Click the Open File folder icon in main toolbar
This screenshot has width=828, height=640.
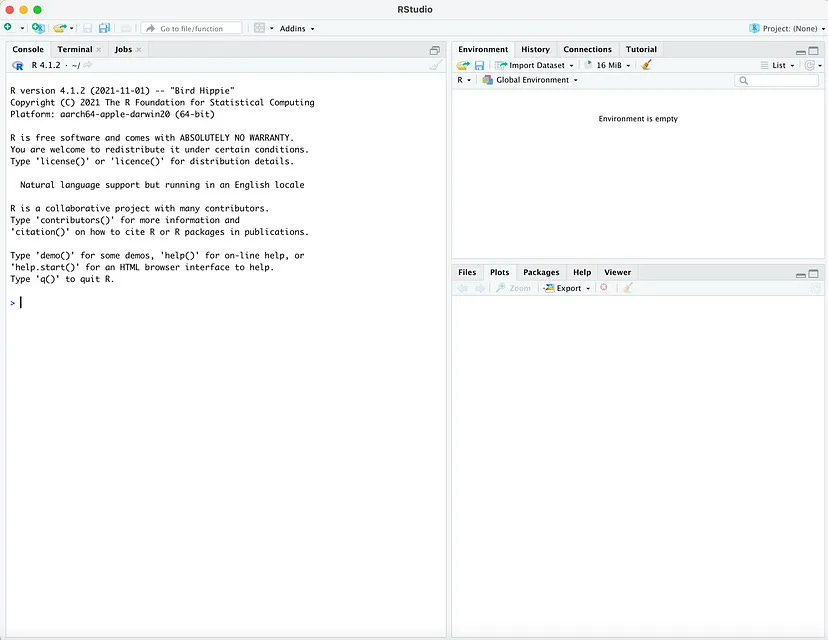coord(60,28)
